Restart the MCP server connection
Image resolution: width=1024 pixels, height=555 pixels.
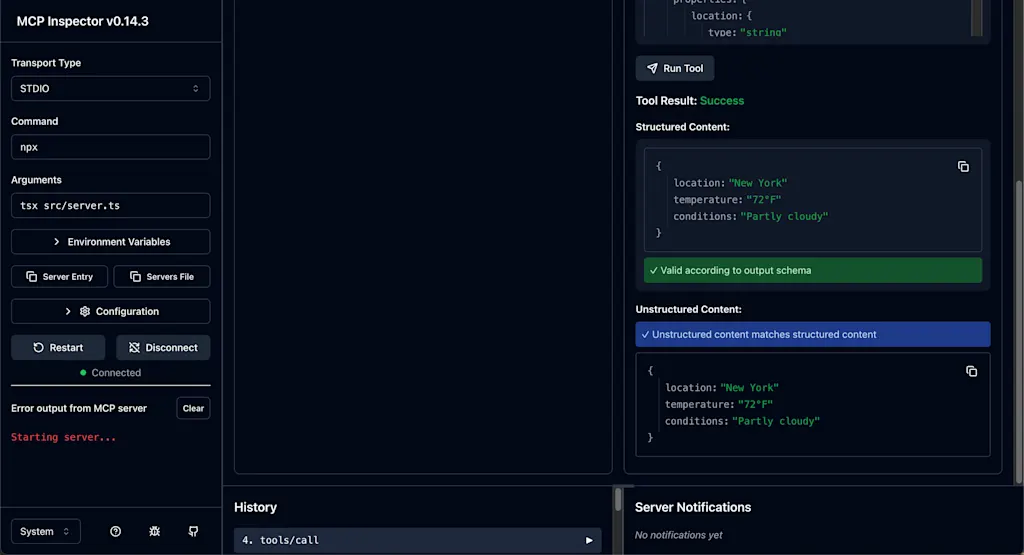click(x=58, y=347)
